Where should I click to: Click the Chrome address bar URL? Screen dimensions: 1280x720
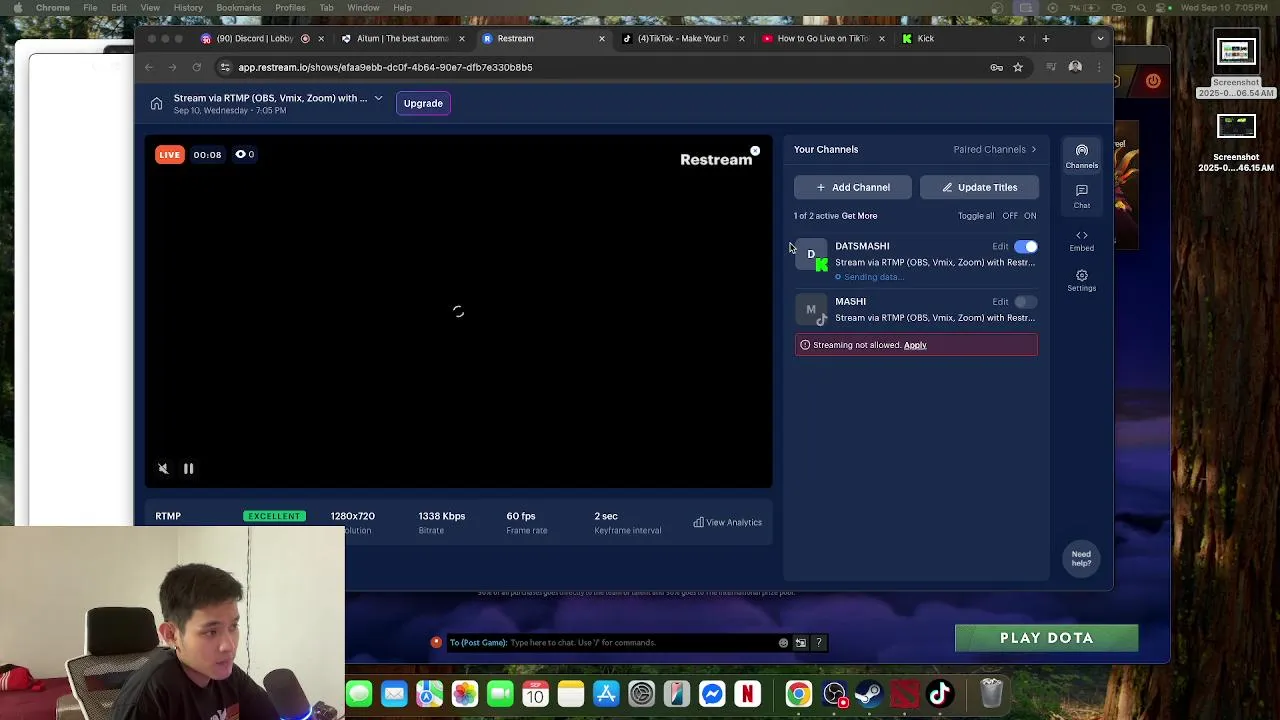point(385,67)
